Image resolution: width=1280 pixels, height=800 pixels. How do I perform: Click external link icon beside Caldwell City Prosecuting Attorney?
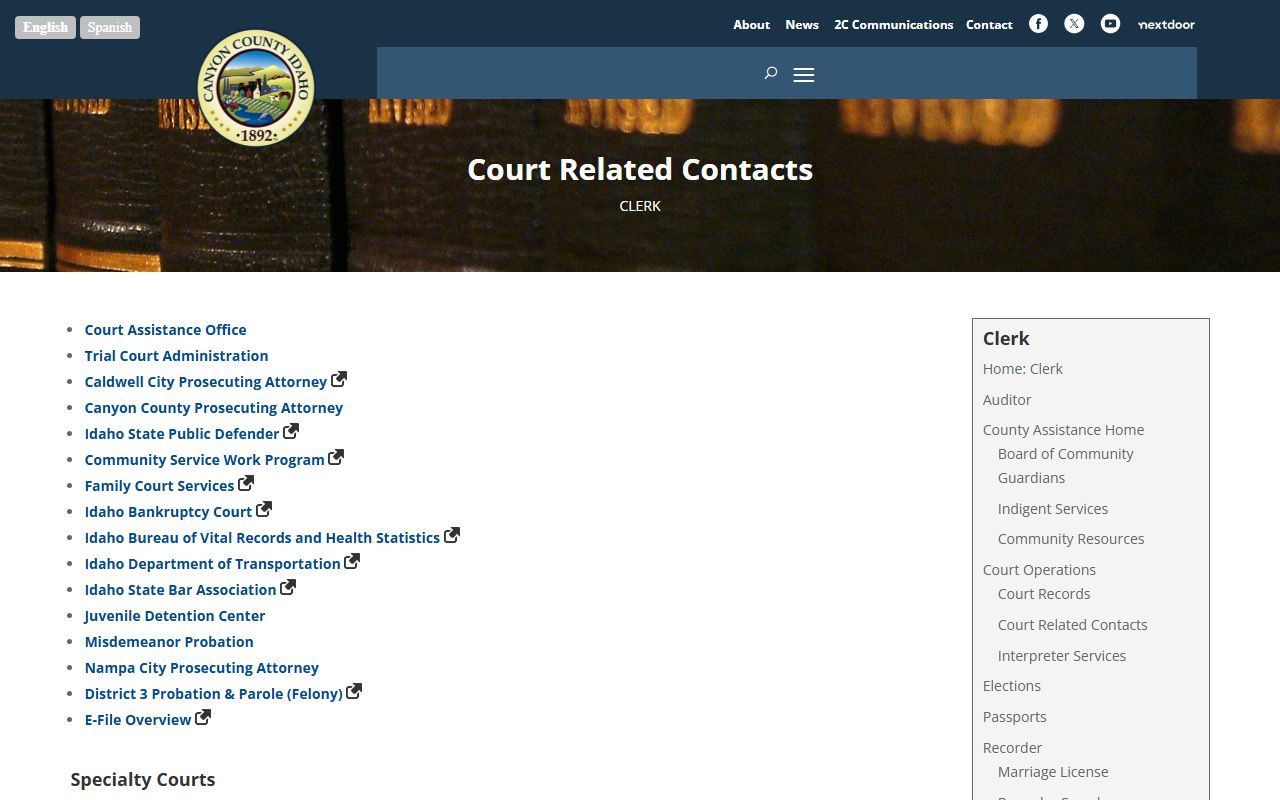click(339, 380)
